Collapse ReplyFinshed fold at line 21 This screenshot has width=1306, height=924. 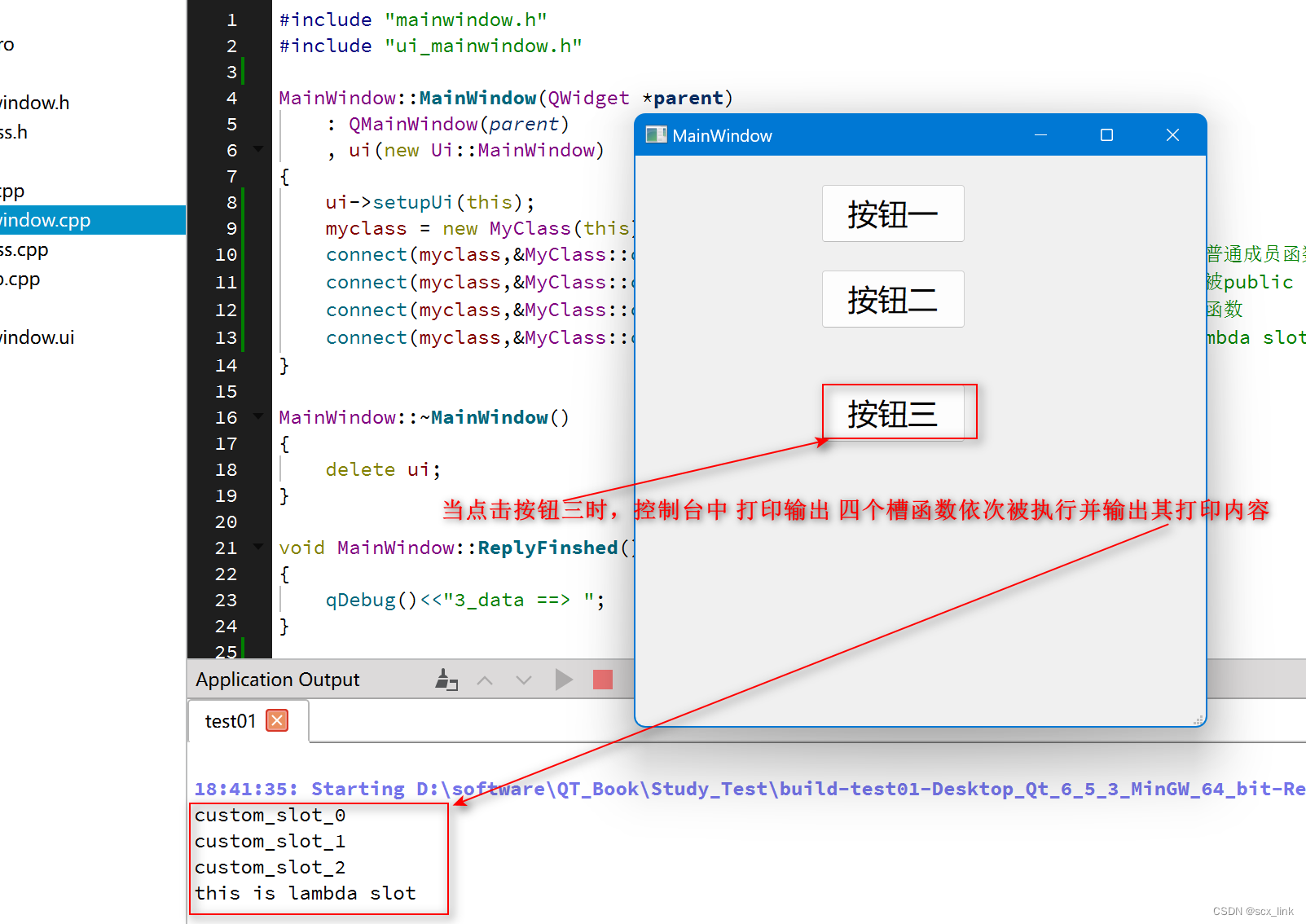[258, 547]
